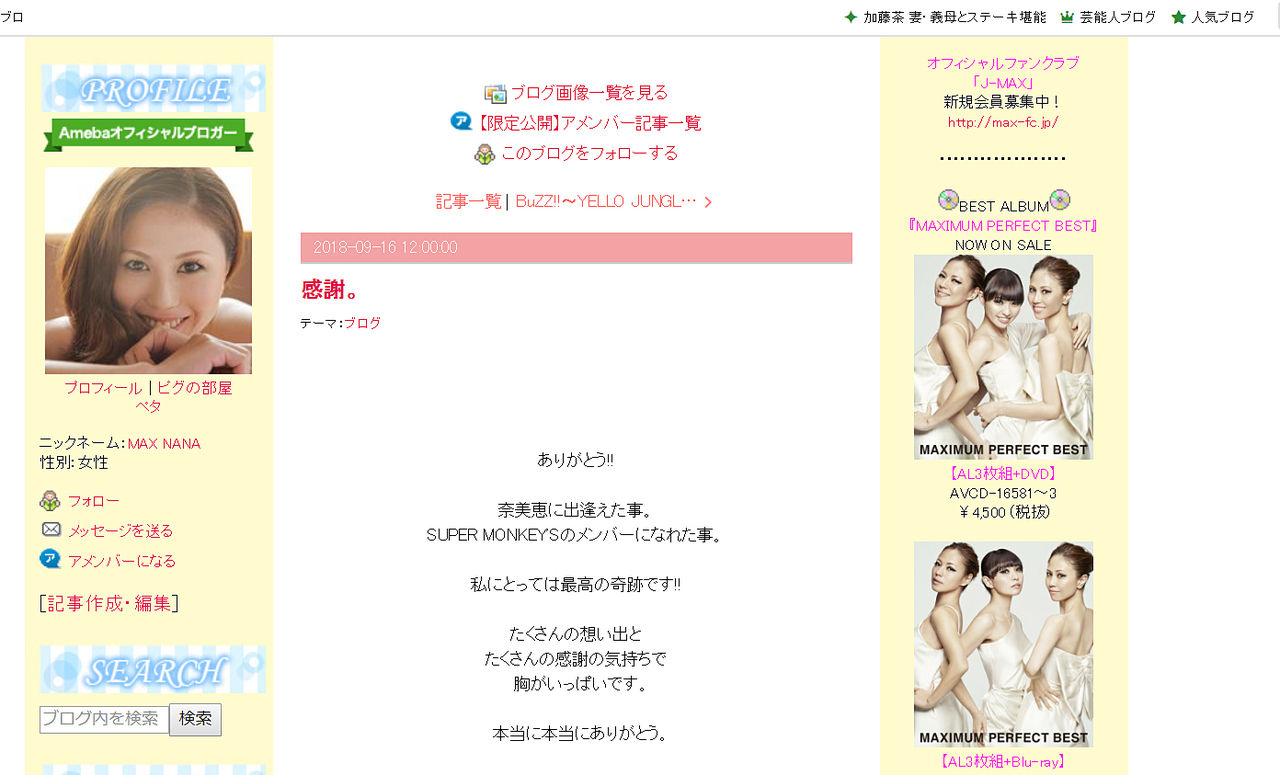Image resolution: width=1280 pixels, height=775 pixels.
Task: Click the Amebaオフィシャルブロガー badge
Action: [148, 134]
